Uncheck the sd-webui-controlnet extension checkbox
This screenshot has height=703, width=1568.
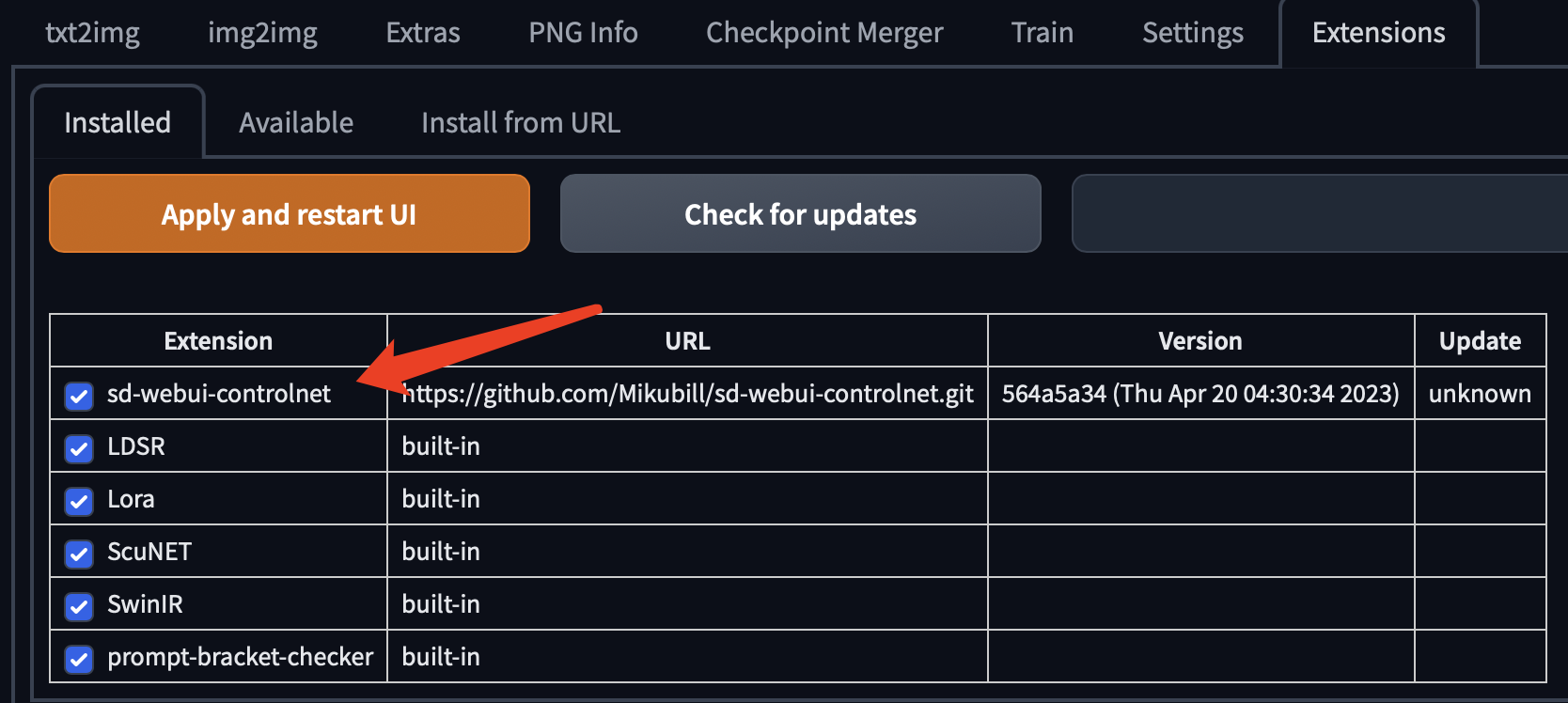click(79, 396)
